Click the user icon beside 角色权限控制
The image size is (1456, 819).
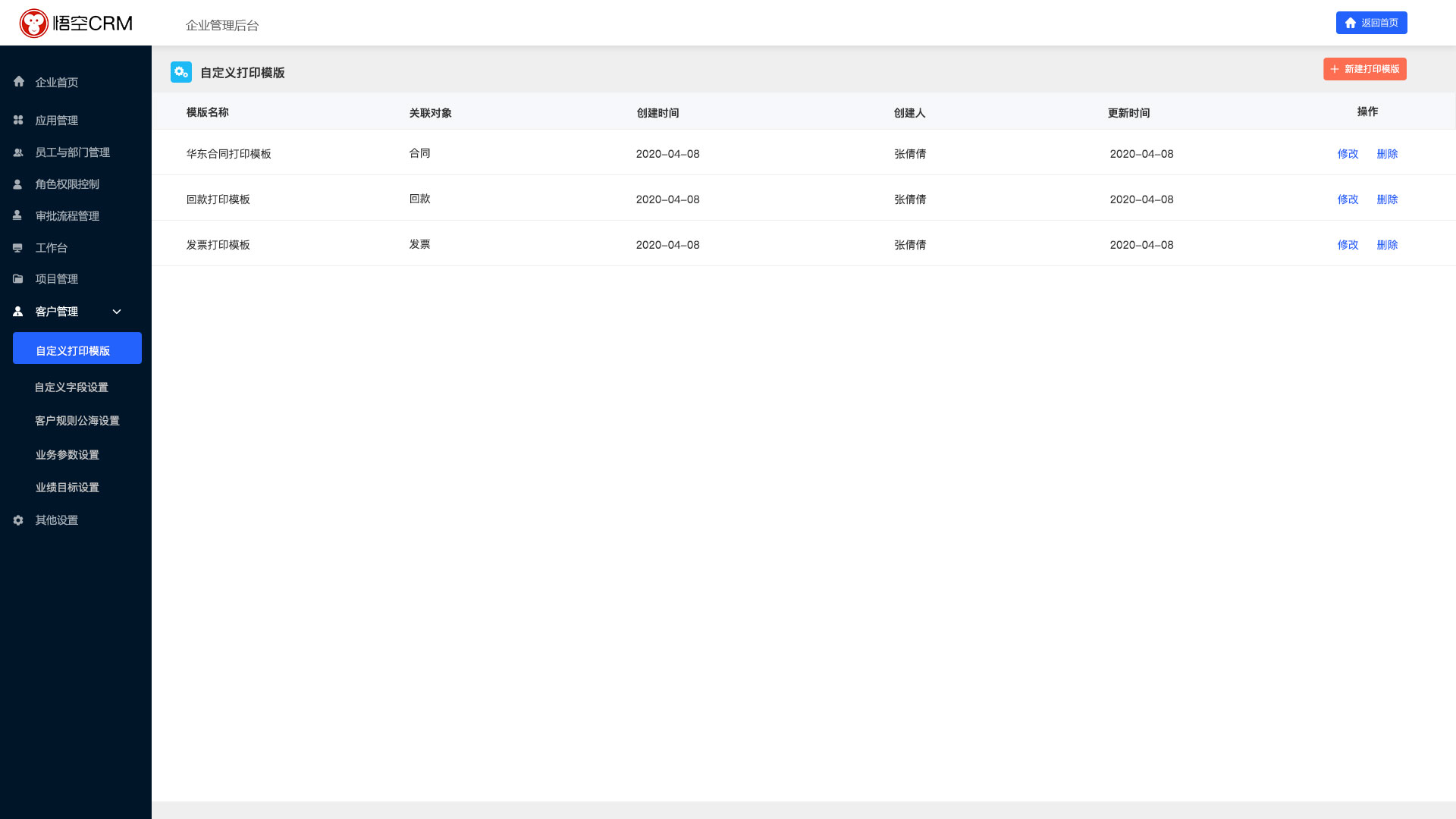[17, 184]
